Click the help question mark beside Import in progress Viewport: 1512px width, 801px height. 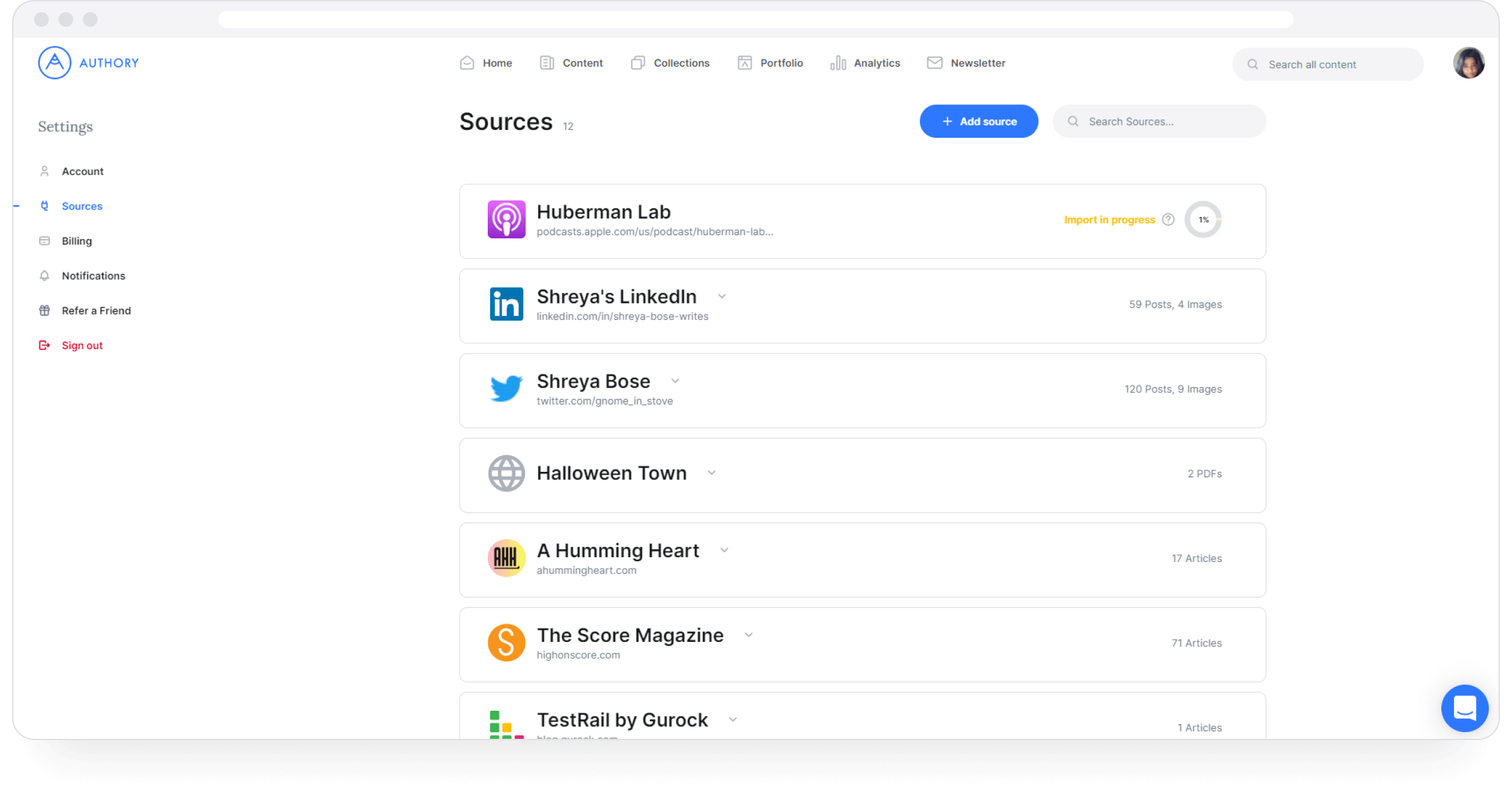coord(1168,219)
